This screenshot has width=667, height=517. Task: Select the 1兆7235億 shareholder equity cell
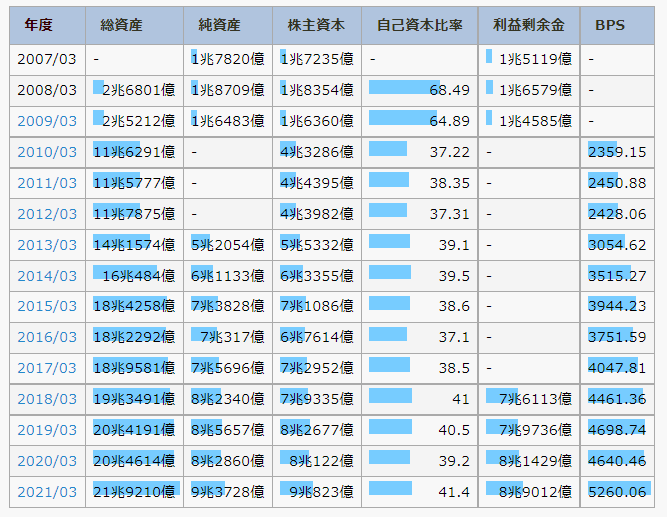[317, 59]
